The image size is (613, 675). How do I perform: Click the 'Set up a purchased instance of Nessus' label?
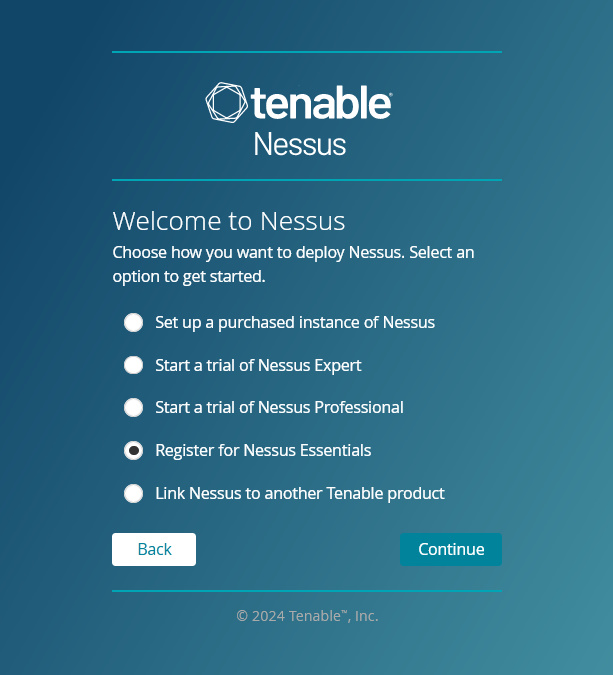point(295,323)
